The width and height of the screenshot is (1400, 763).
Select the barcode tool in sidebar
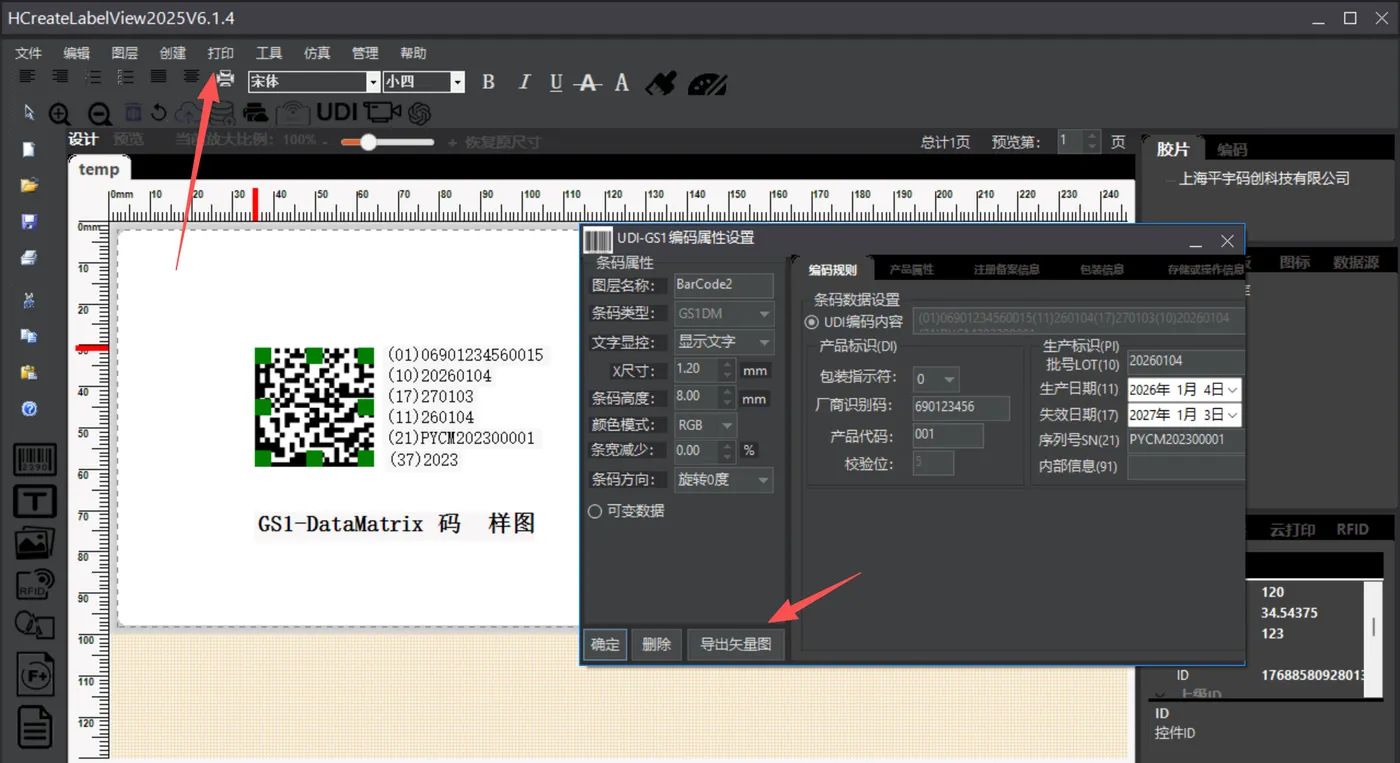click(x=34, y=460)
